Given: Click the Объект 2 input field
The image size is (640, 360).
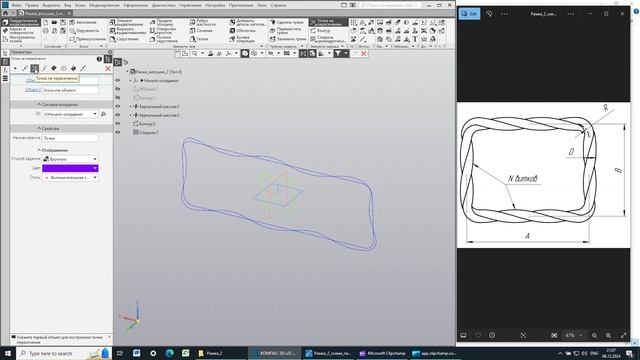Looking at the screenshot, I should point(70,90).
